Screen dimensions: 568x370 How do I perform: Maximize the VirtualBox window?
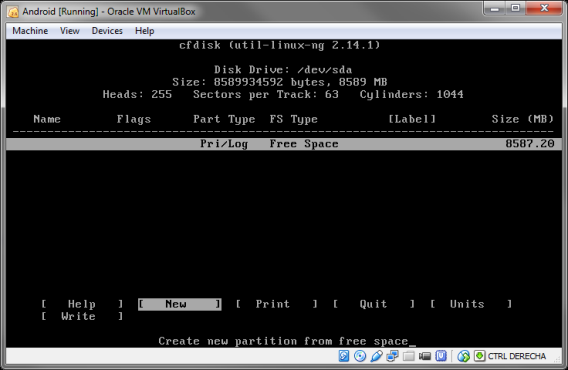(x=515, y=8)
